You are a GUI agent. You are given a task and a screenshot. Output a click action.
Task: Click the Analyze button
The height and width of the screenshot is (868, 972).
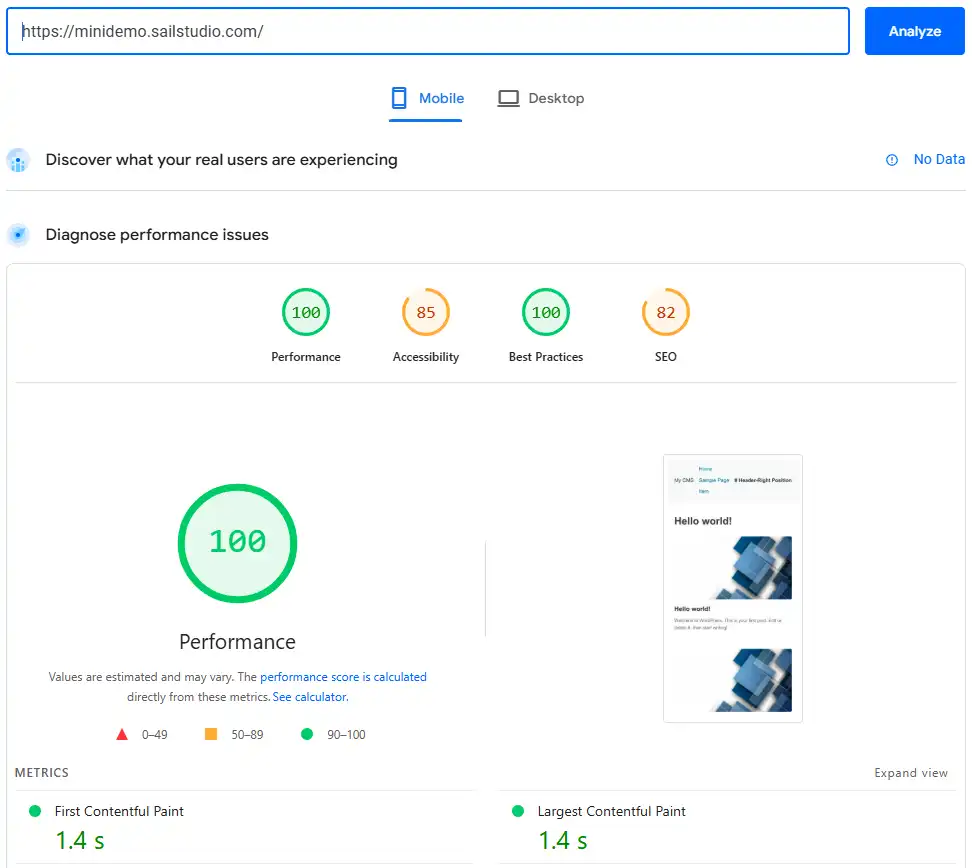[914, 31]
